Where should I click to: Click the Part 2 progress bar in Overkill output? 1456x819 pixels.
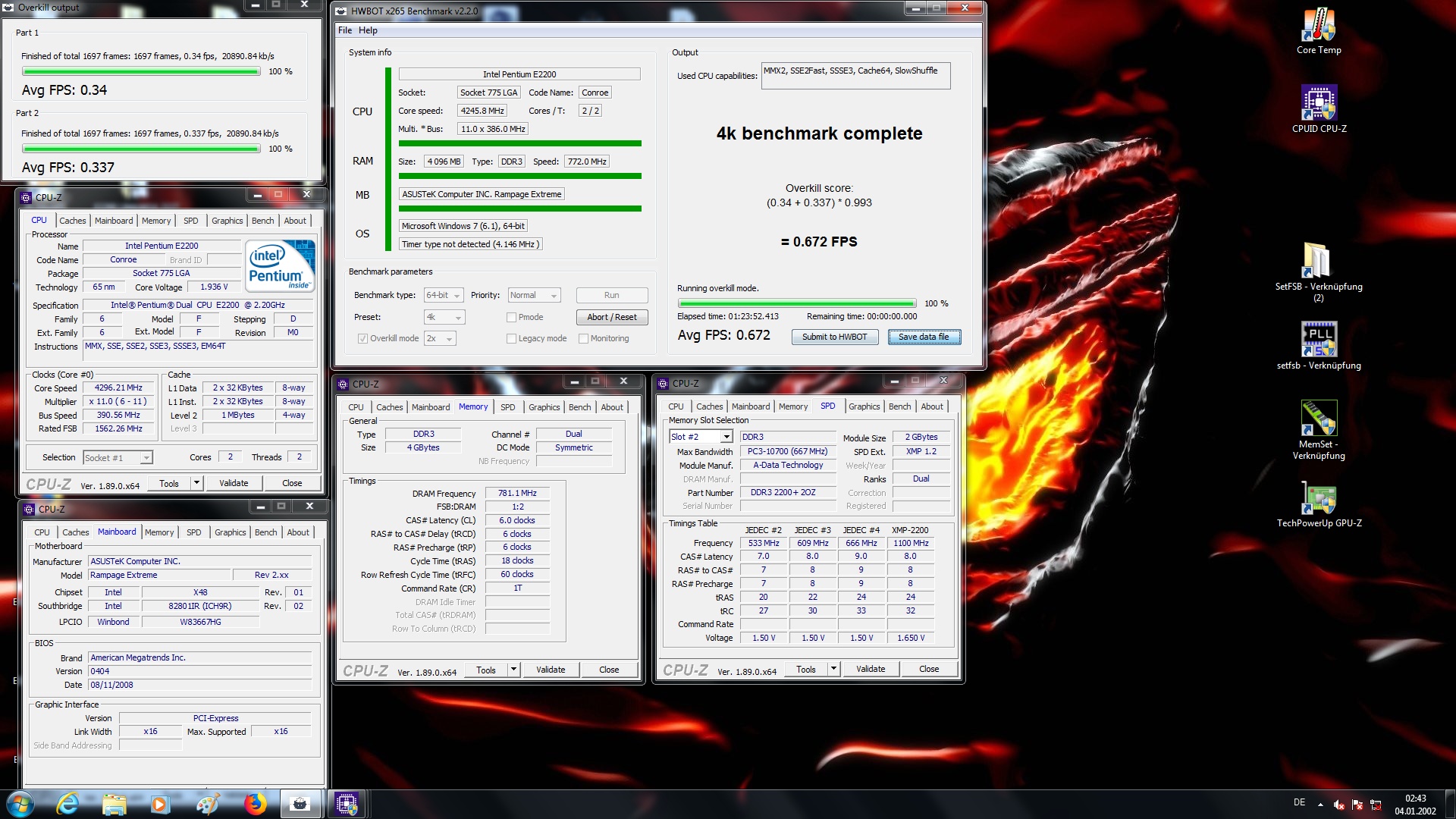(x=141, y=149)
